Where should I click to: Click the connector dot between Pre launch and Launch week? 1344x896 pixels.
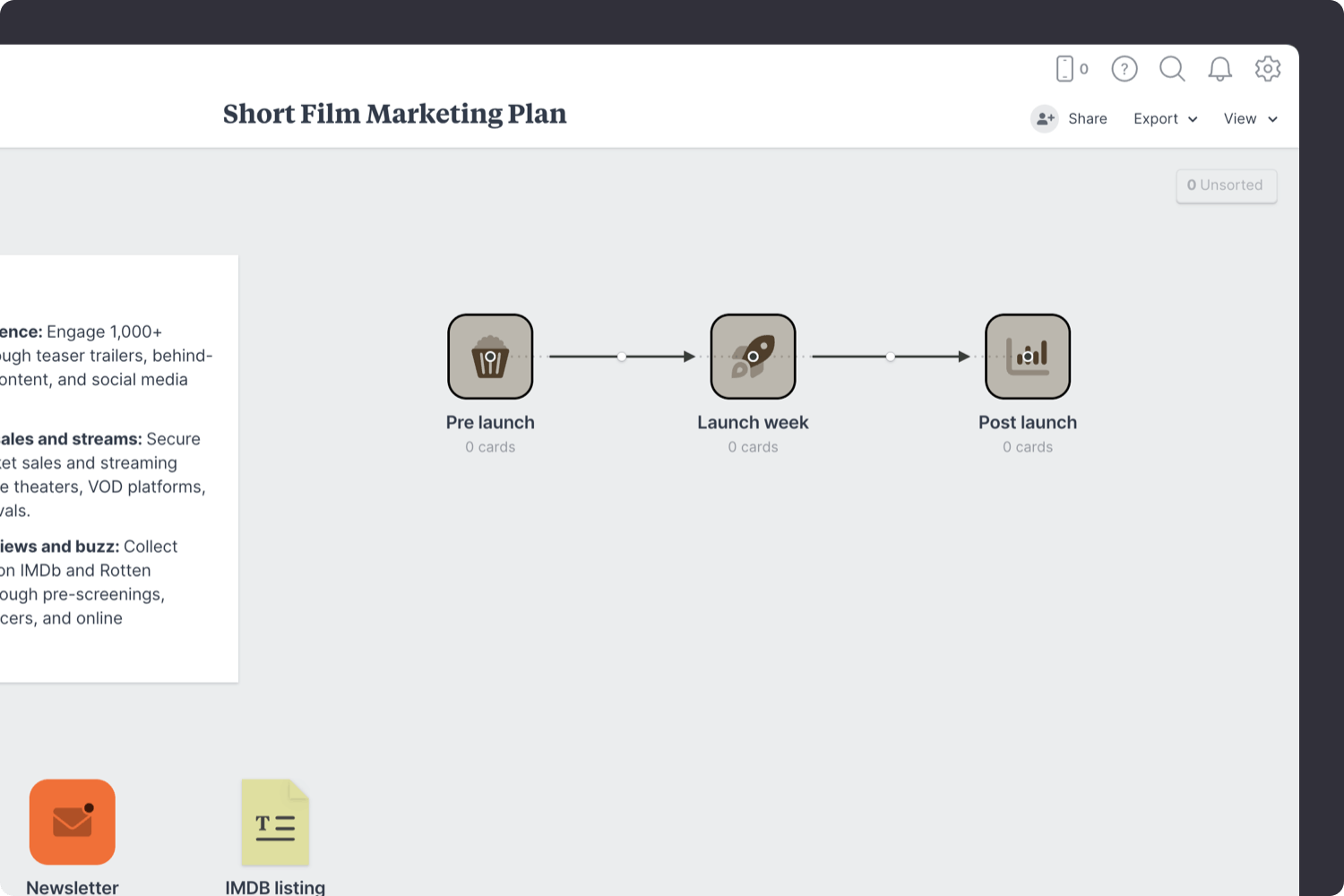click(622, 356)
